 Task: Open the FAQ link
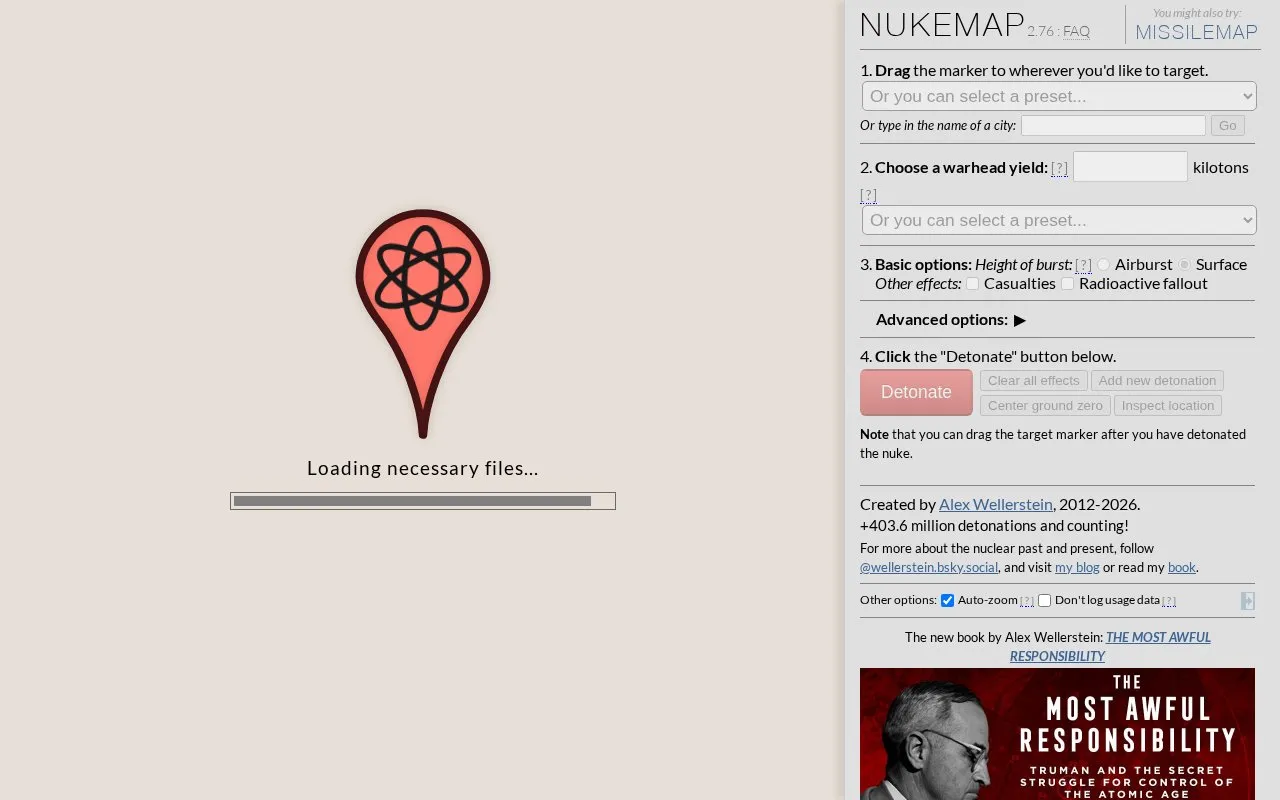1076,32
